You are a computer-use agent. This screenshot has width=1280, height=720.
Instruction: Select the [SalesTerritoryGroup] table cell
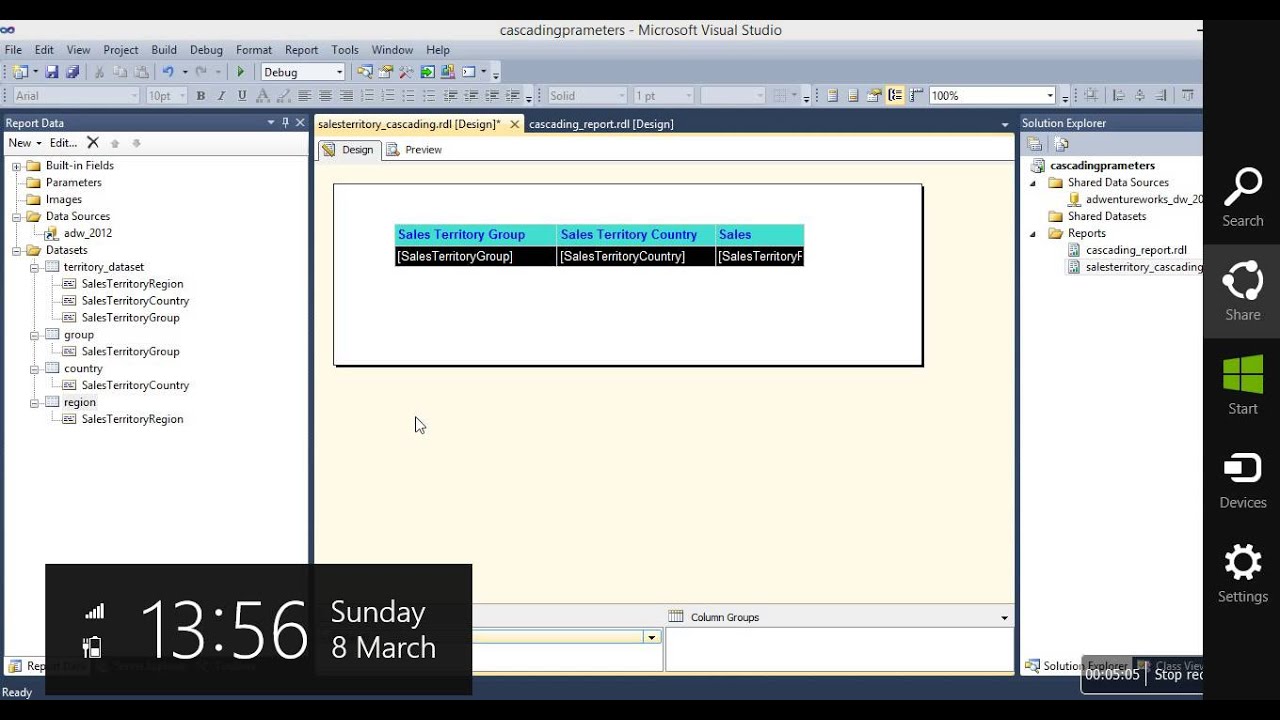pos(475,257)
